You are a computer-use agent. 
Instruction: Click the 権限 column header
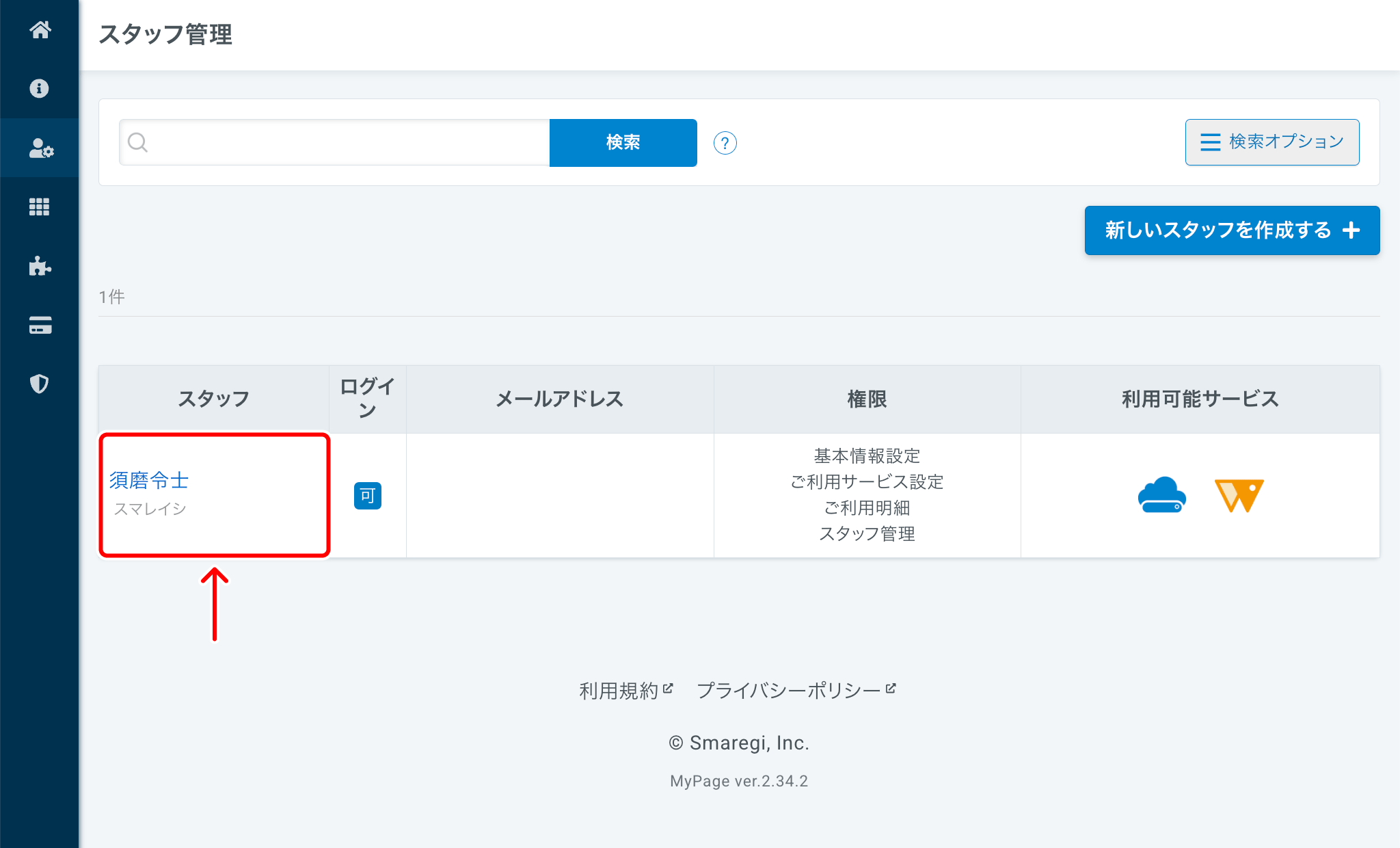coord(867,399)
